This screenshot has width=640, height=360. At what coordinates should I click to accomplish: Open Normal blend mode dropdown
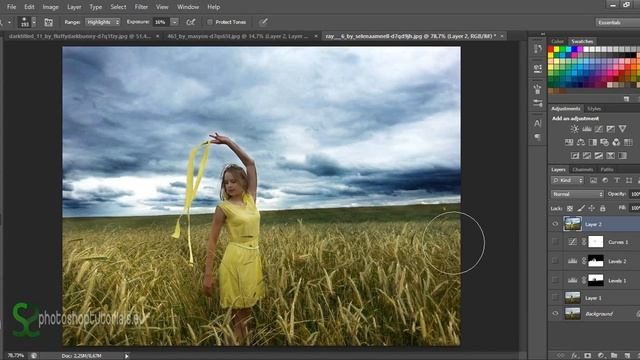coord(577,194)
